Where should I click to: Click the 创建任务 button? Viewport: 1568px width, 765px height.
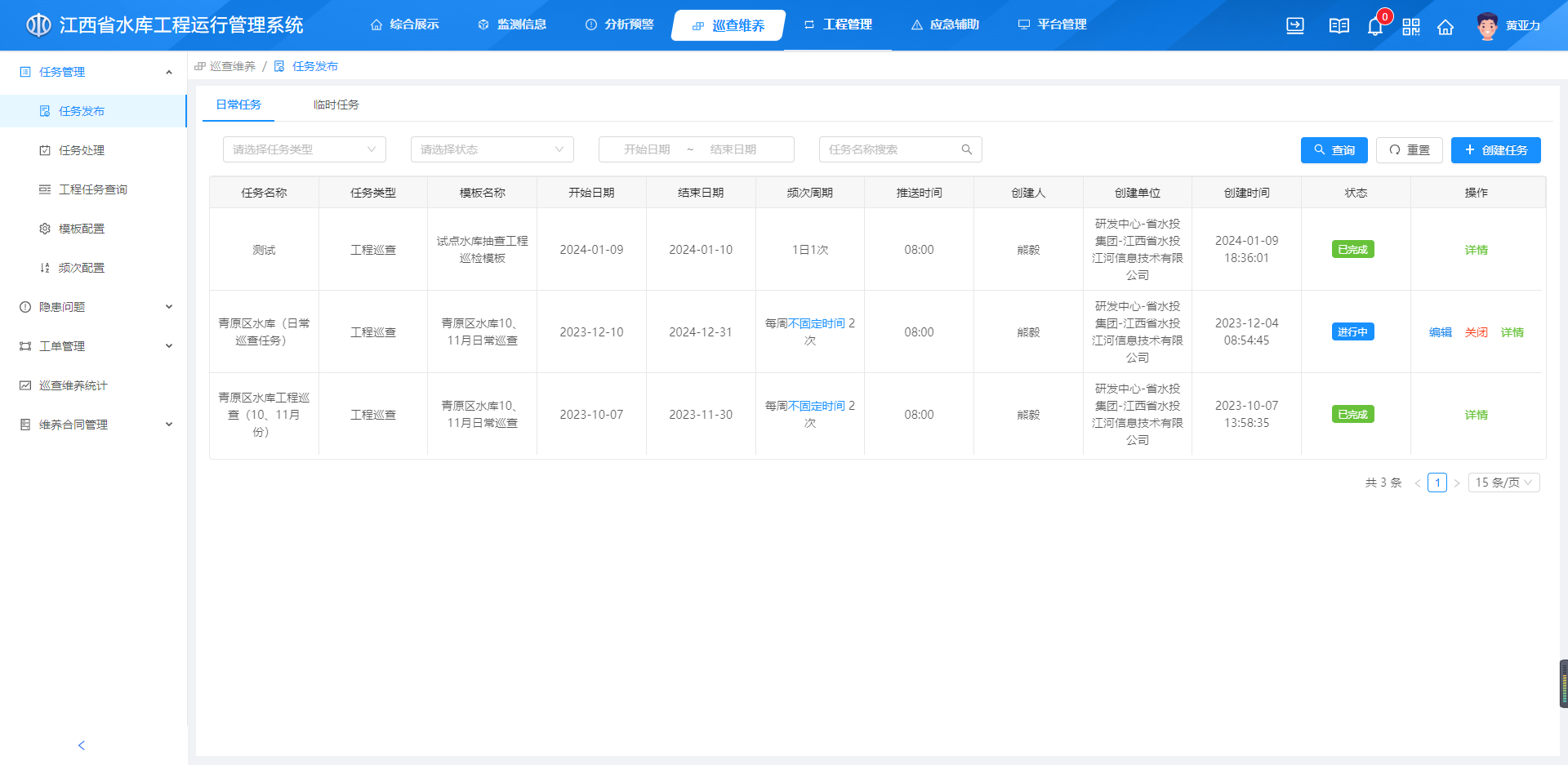click(x=1496, y=150)
